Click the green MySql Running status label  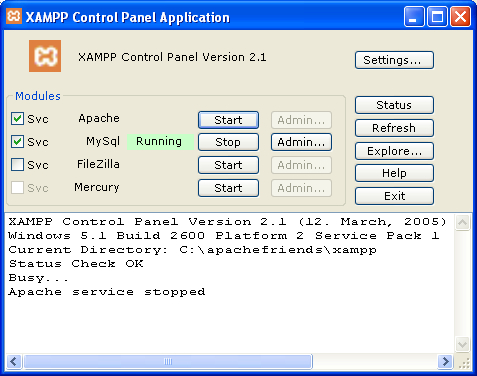coord(160,142)
